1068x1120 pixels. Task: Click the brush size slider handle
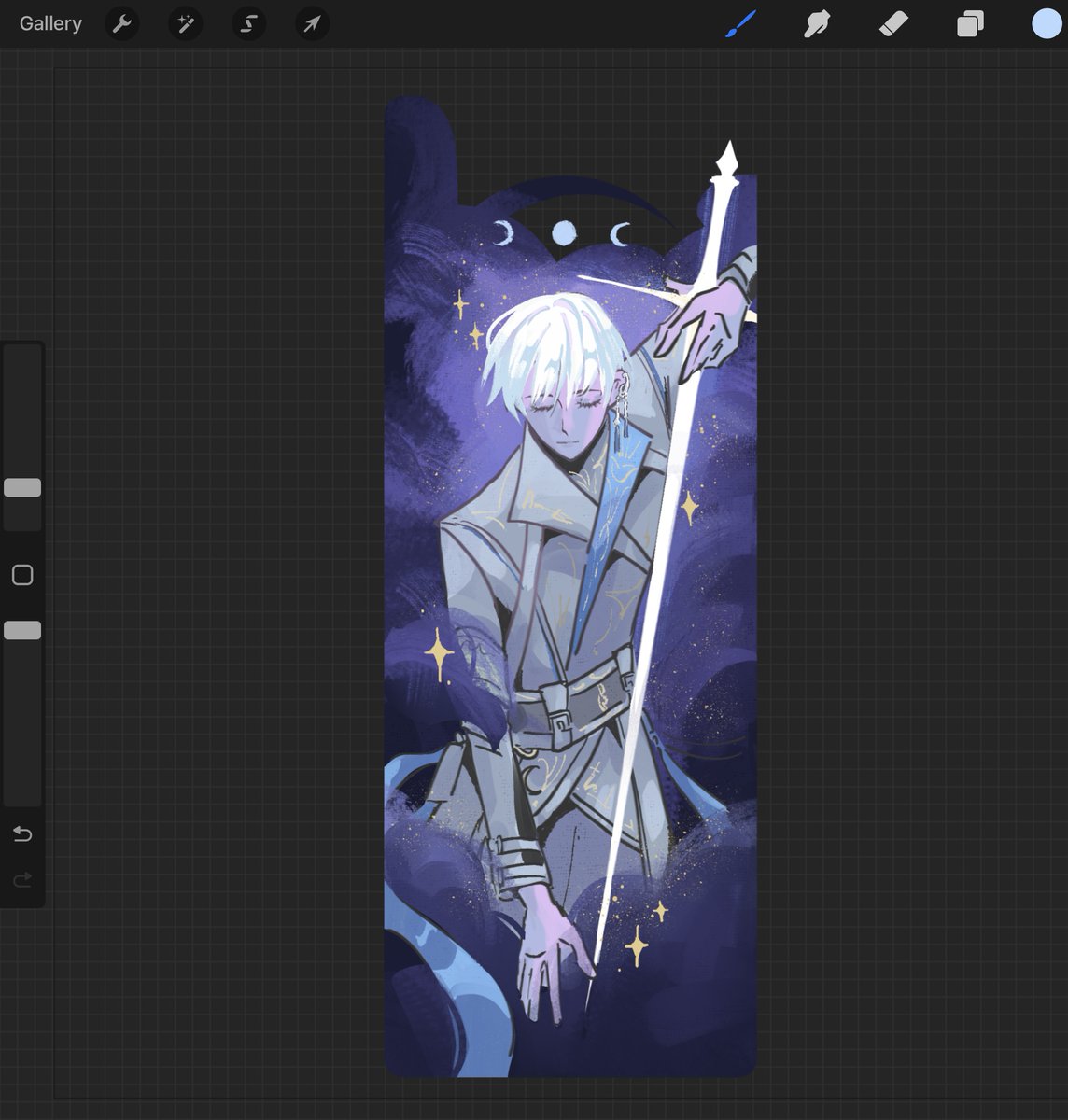click(22, 487)
